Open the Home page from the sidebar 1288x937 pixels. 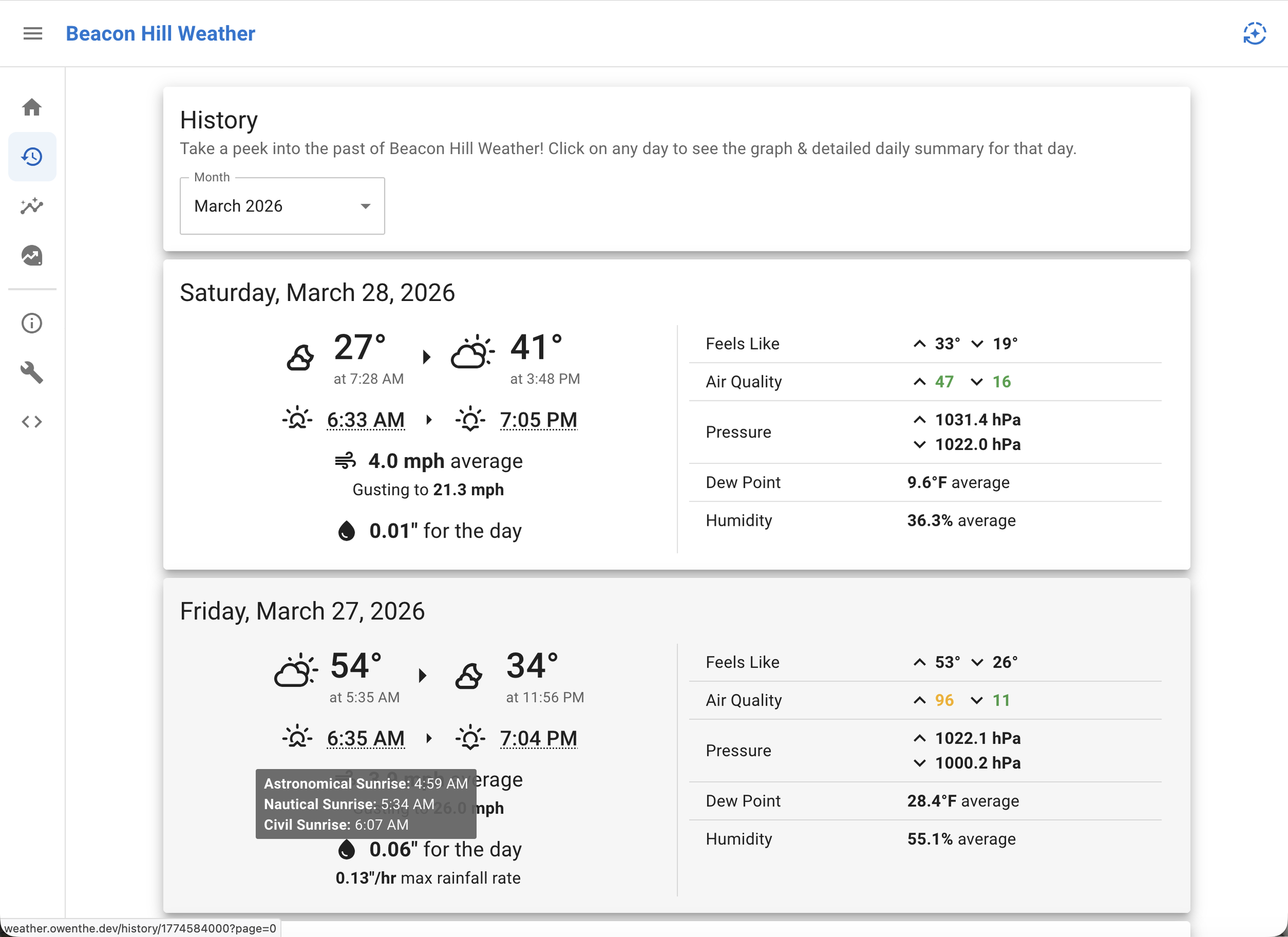click(32, 107)
